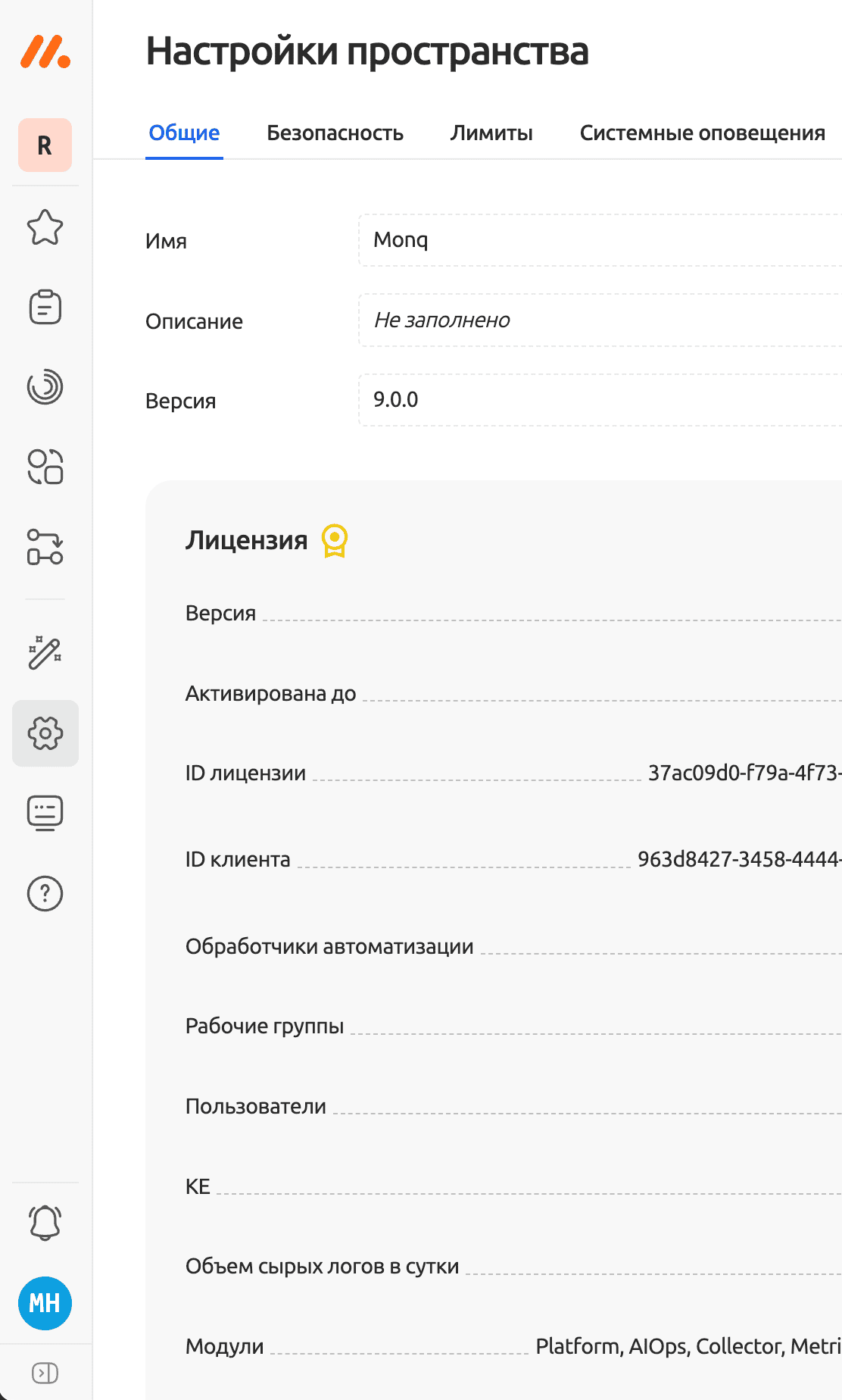This screenshot has height=1400, width=842.
Task: Switch to the Общие tab
Action: coord(184,133)
